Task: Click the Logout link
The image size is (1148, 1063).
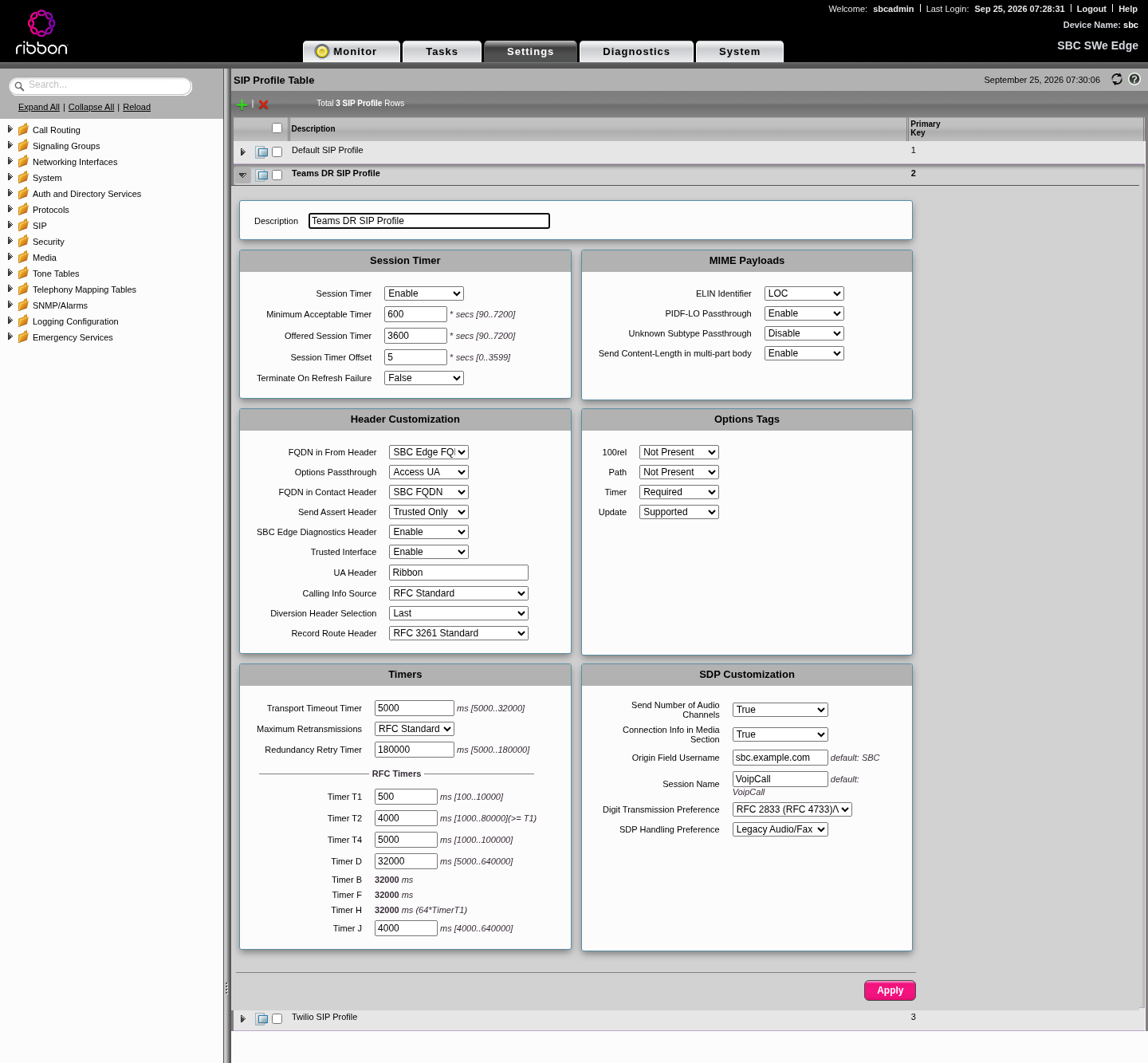Action: (1091, 9)
